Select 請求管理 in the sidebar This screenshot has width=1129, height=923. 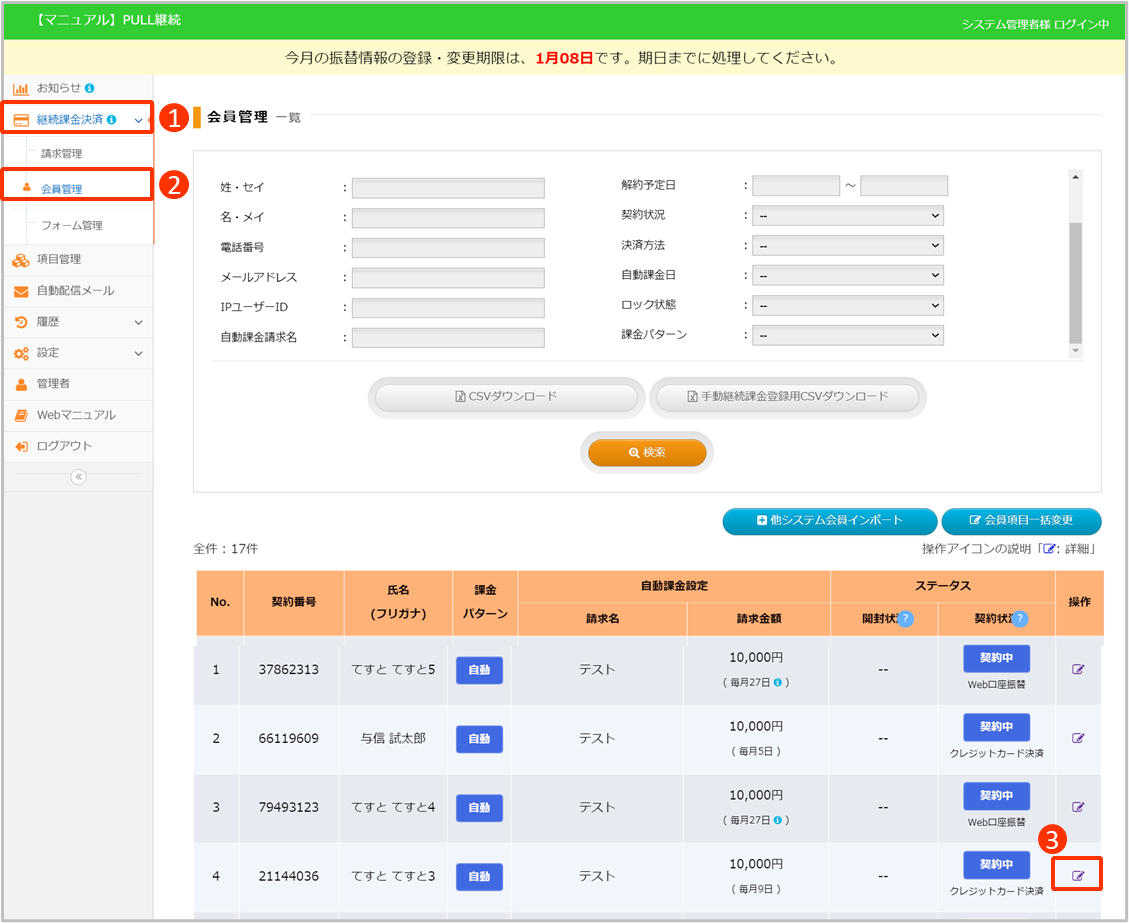point(62,154)
